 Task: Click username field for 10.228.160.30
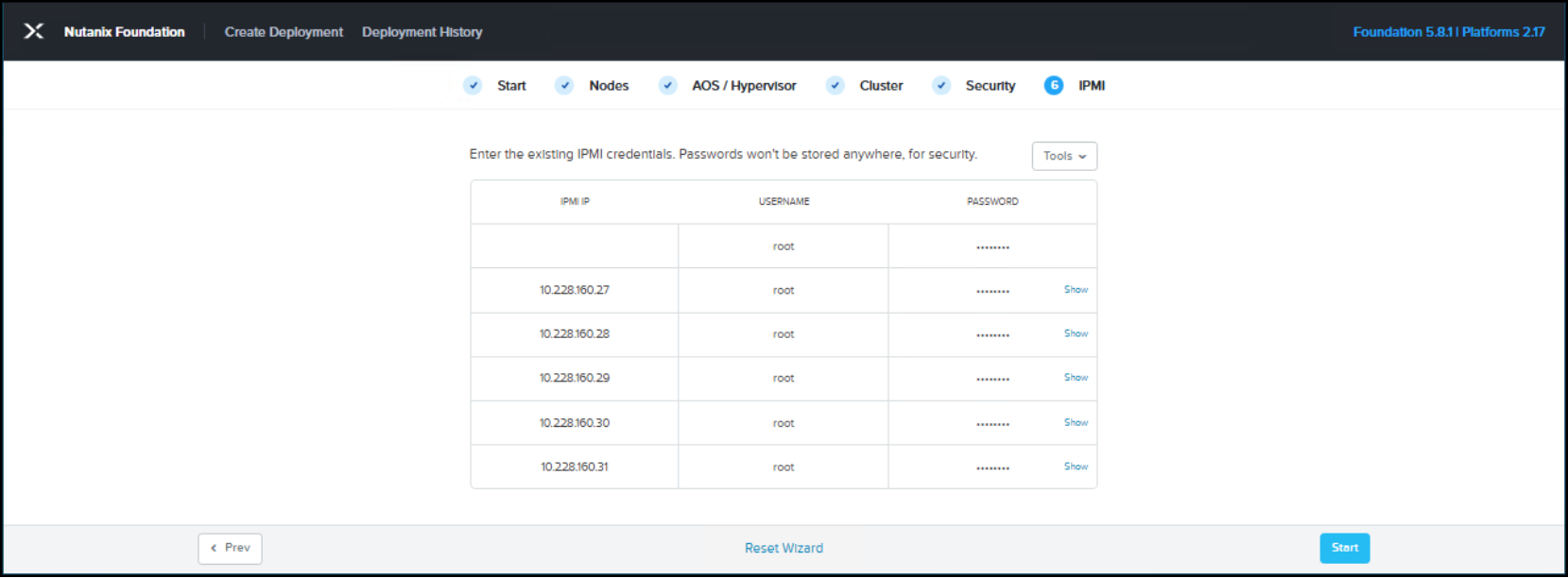(x=784, y=423)
